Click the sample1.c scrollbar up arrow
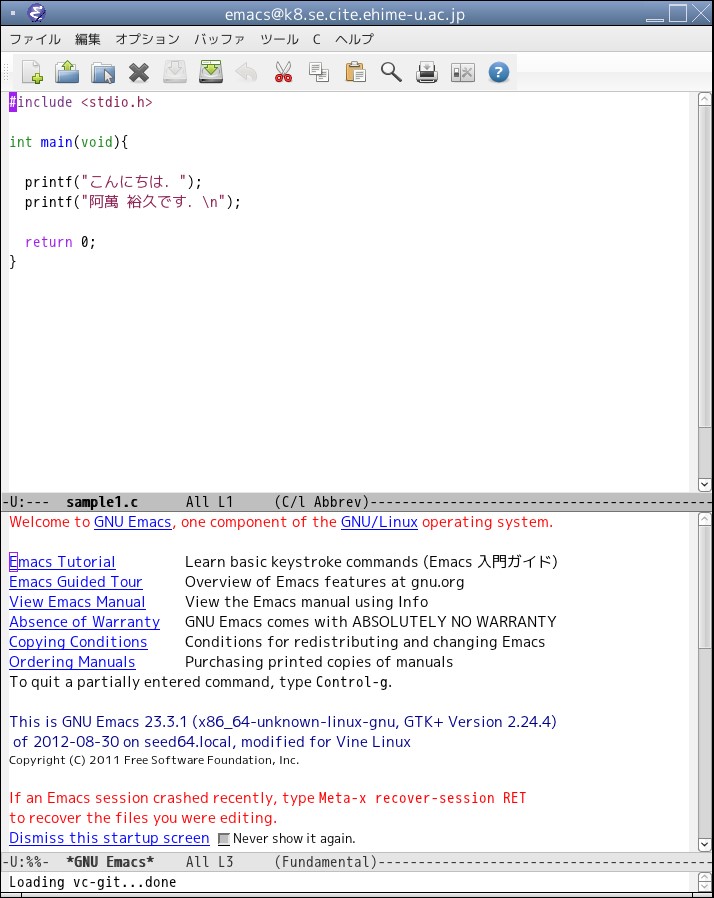The width and height of the screenshot is (714, 898). pyautogui.click(x=705, y=99)
